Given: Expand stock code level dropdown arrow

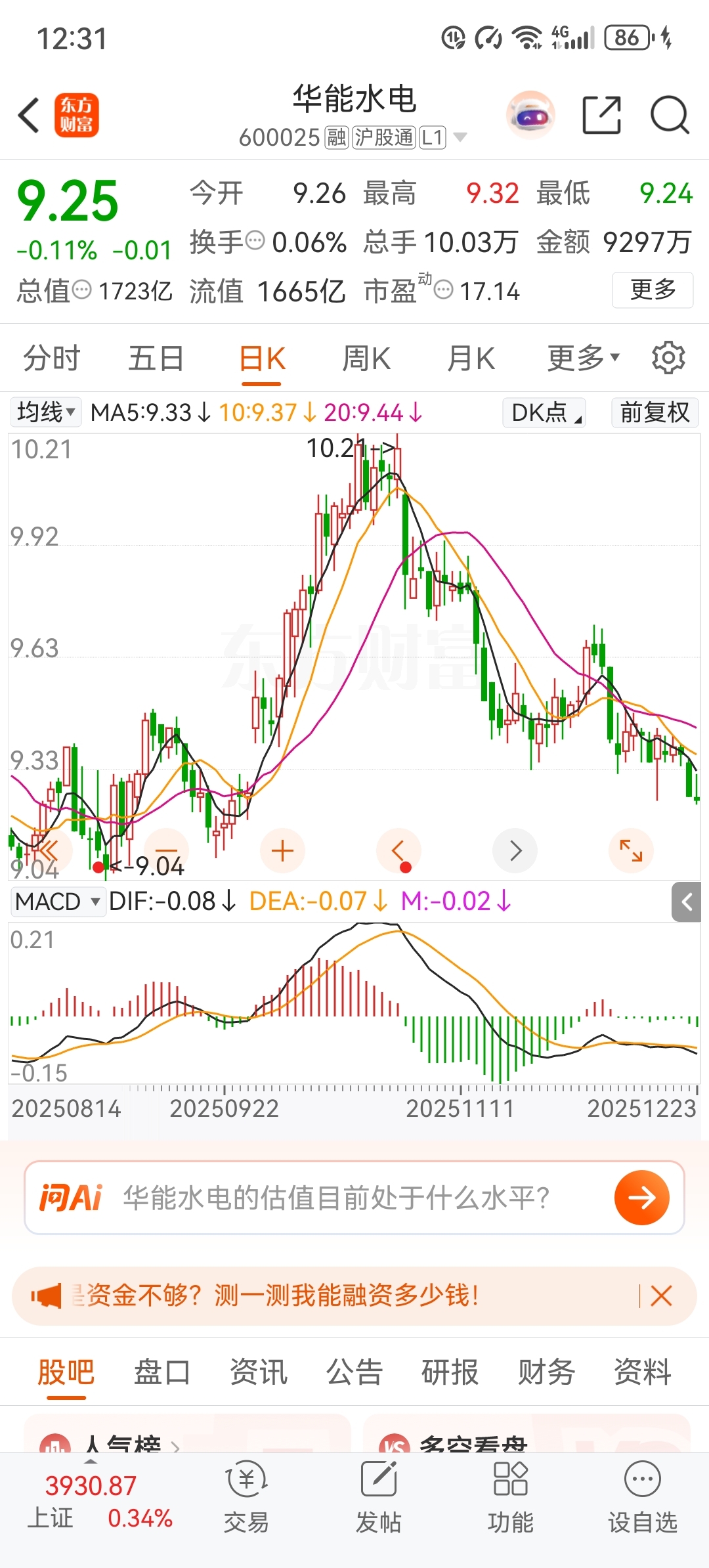Looking at the screenshot, I should (460, 137).
